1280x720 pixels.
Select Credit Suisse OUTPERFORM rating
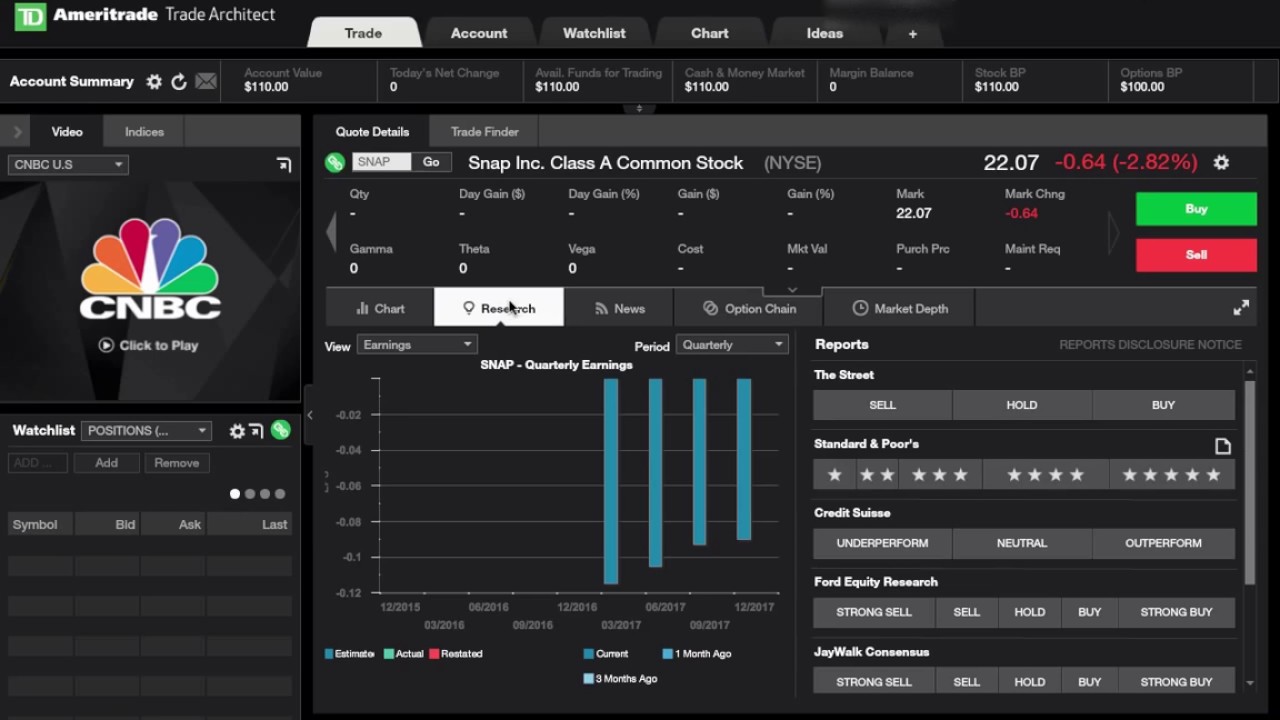coord(1163,543)
